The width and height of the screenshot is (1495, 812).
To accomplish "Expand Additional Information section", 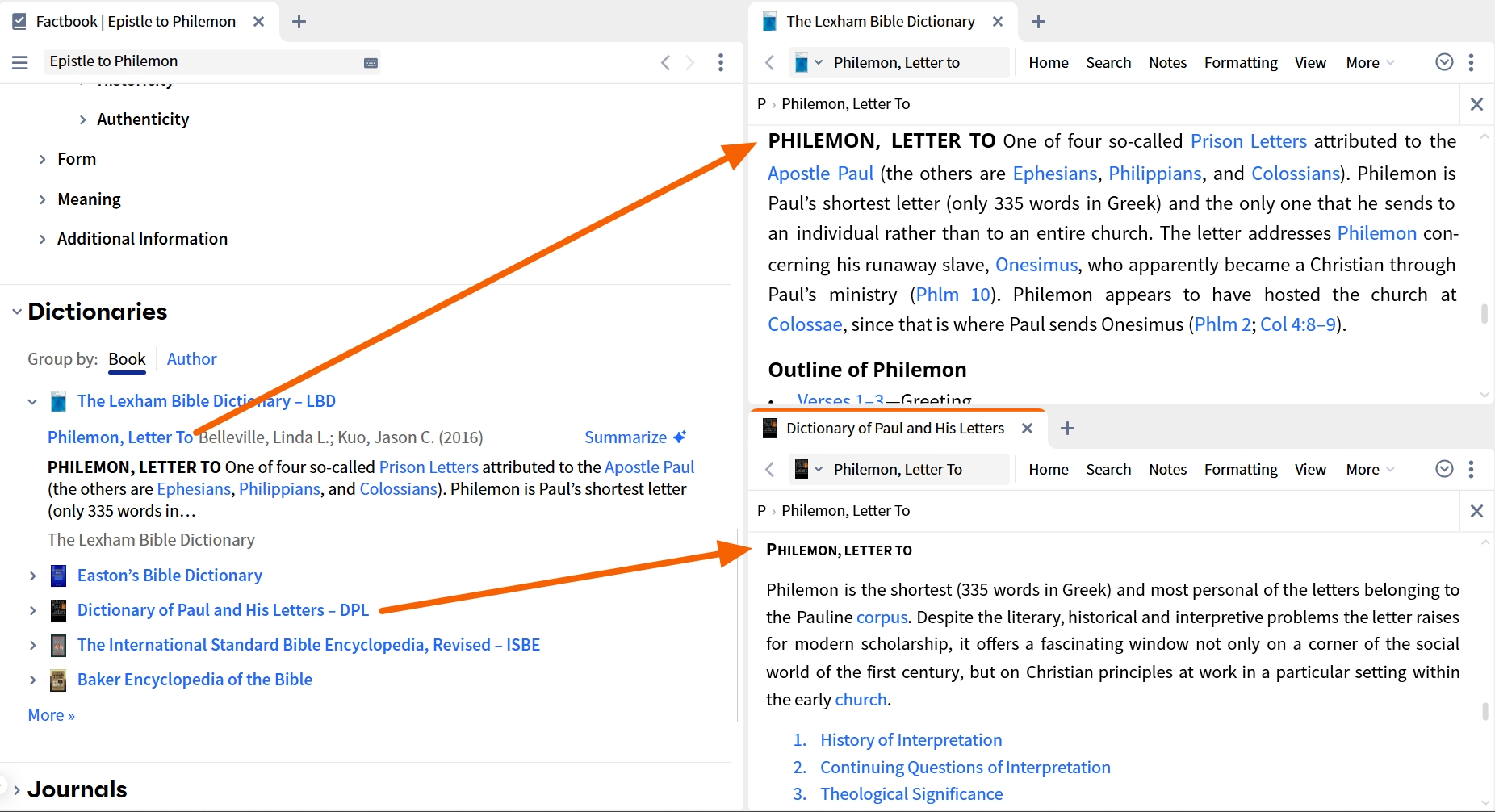I will coord(43,239).
